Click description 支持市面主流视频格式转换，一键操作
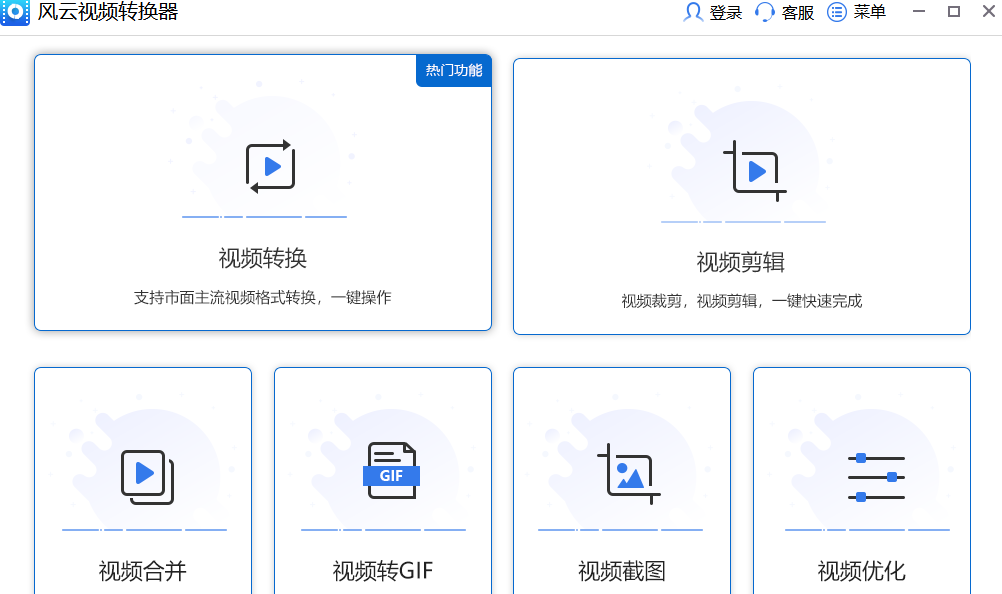Screen dimensions: 1002x594 pos(263,298)
